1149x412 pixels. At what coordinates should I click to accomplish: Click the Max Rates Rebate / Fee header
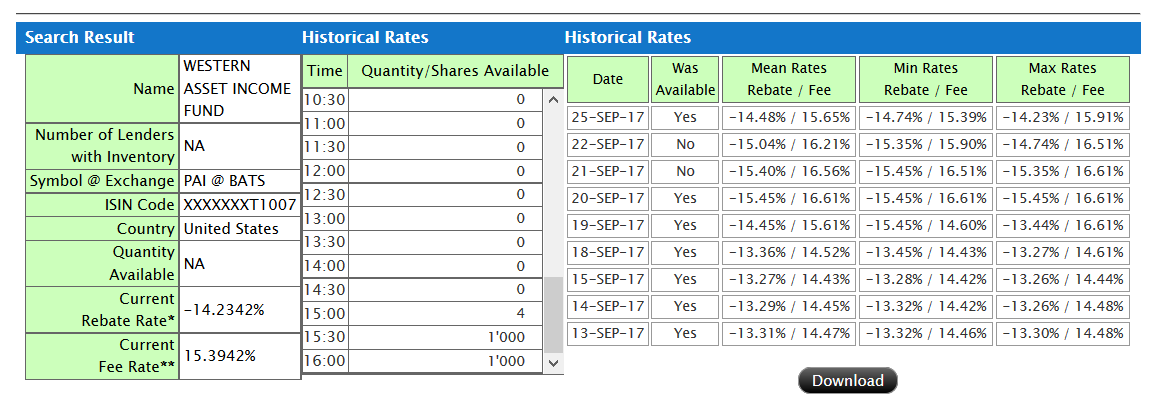click(x=1062, y=79)
